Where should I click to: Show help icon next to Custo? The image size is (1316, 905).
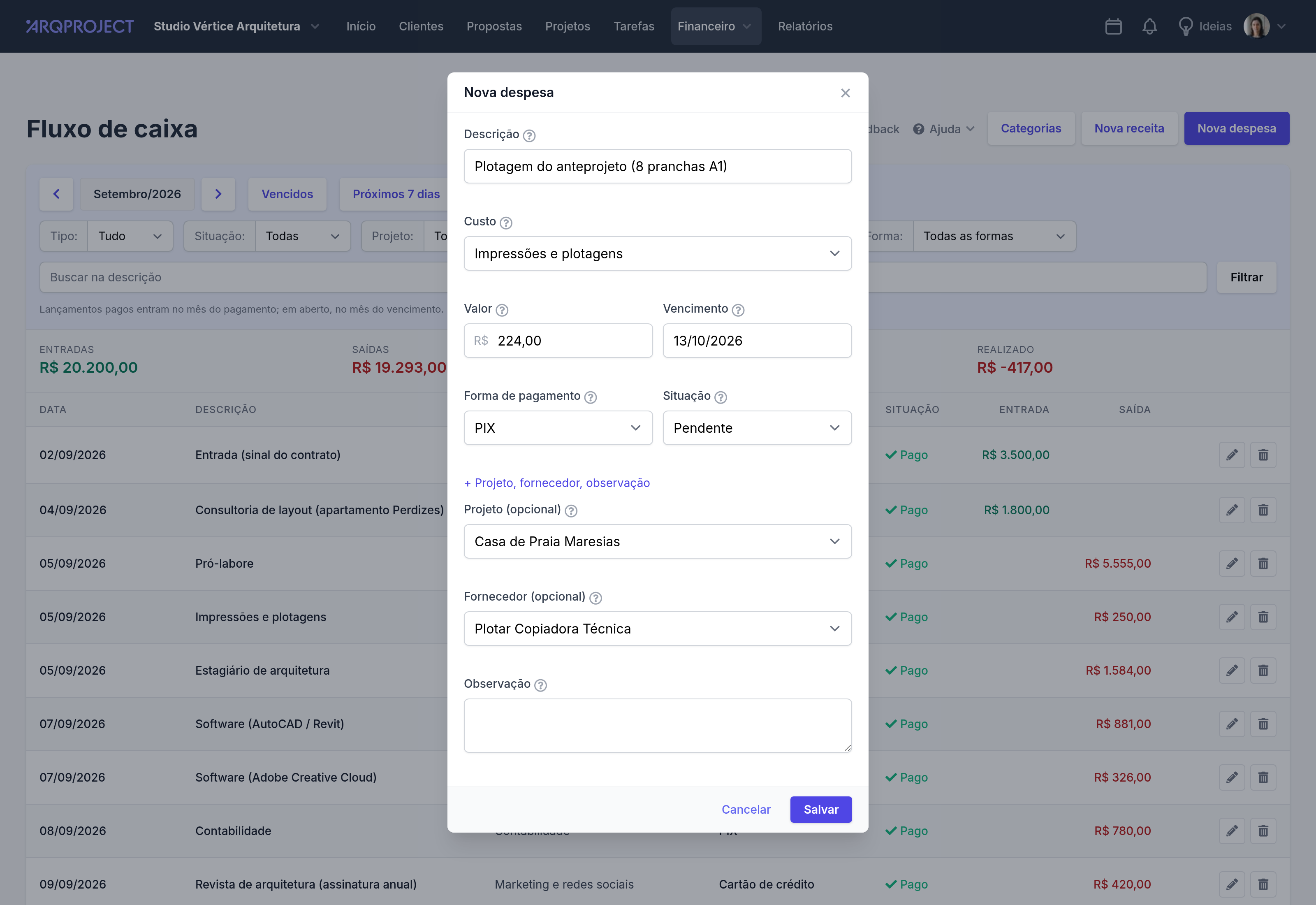click(x=505, y=223)
